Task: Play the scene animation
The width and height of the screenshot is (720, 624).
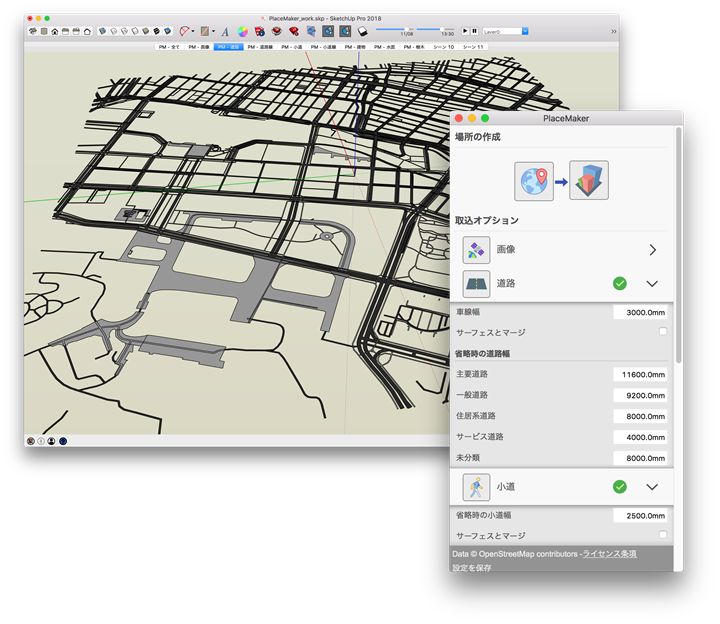Action: point(466,31)
